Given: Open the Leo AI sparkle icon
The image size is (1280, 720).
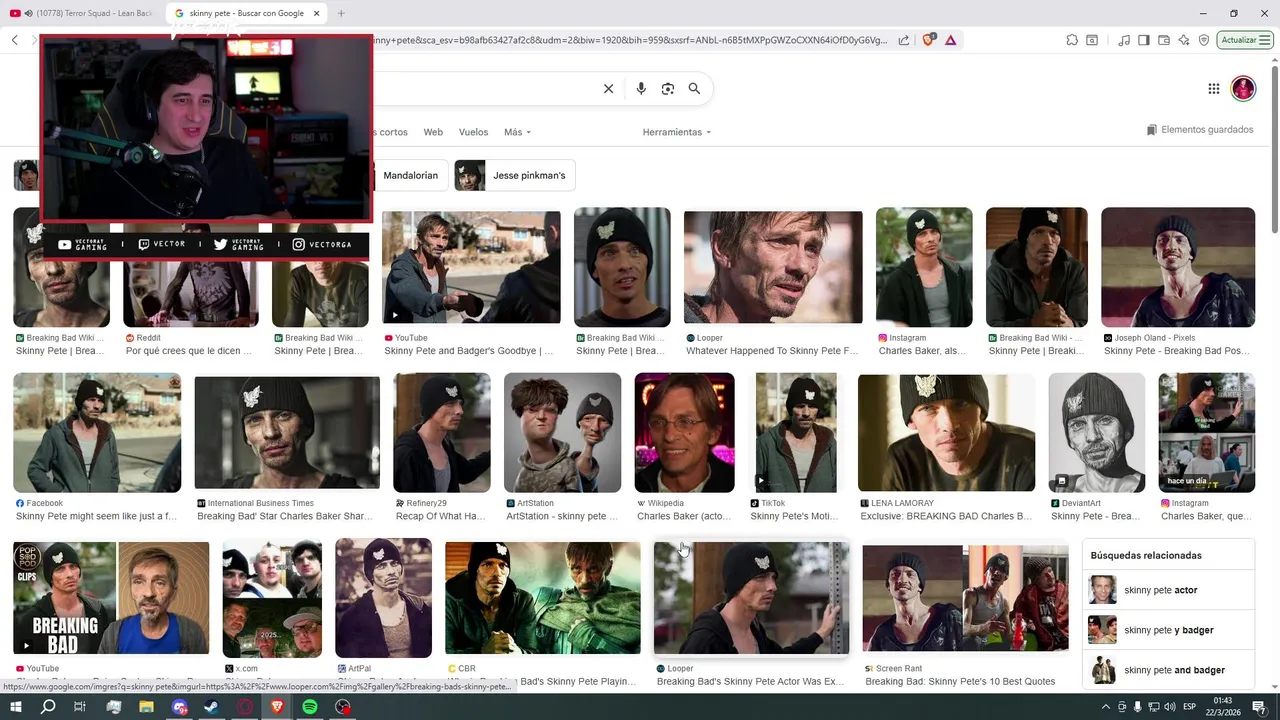Looking at the screenshot, I should pos(1184,40).
